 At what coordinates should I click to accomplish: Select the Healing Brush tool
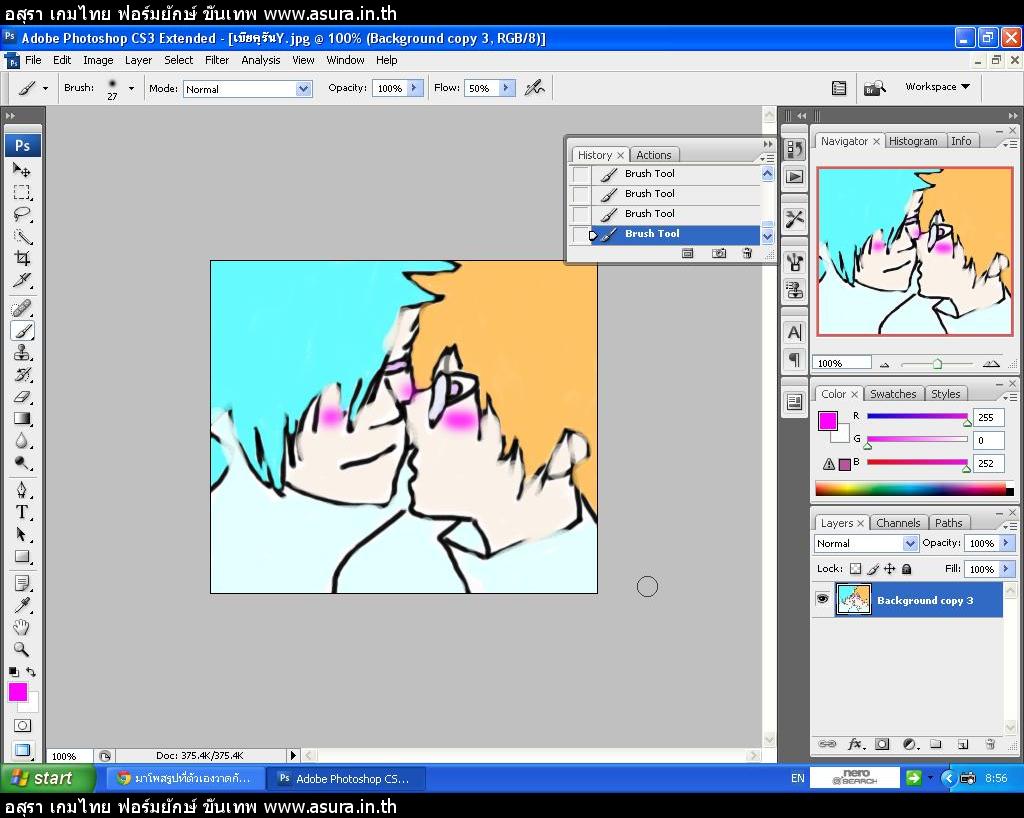click(22, 307)
